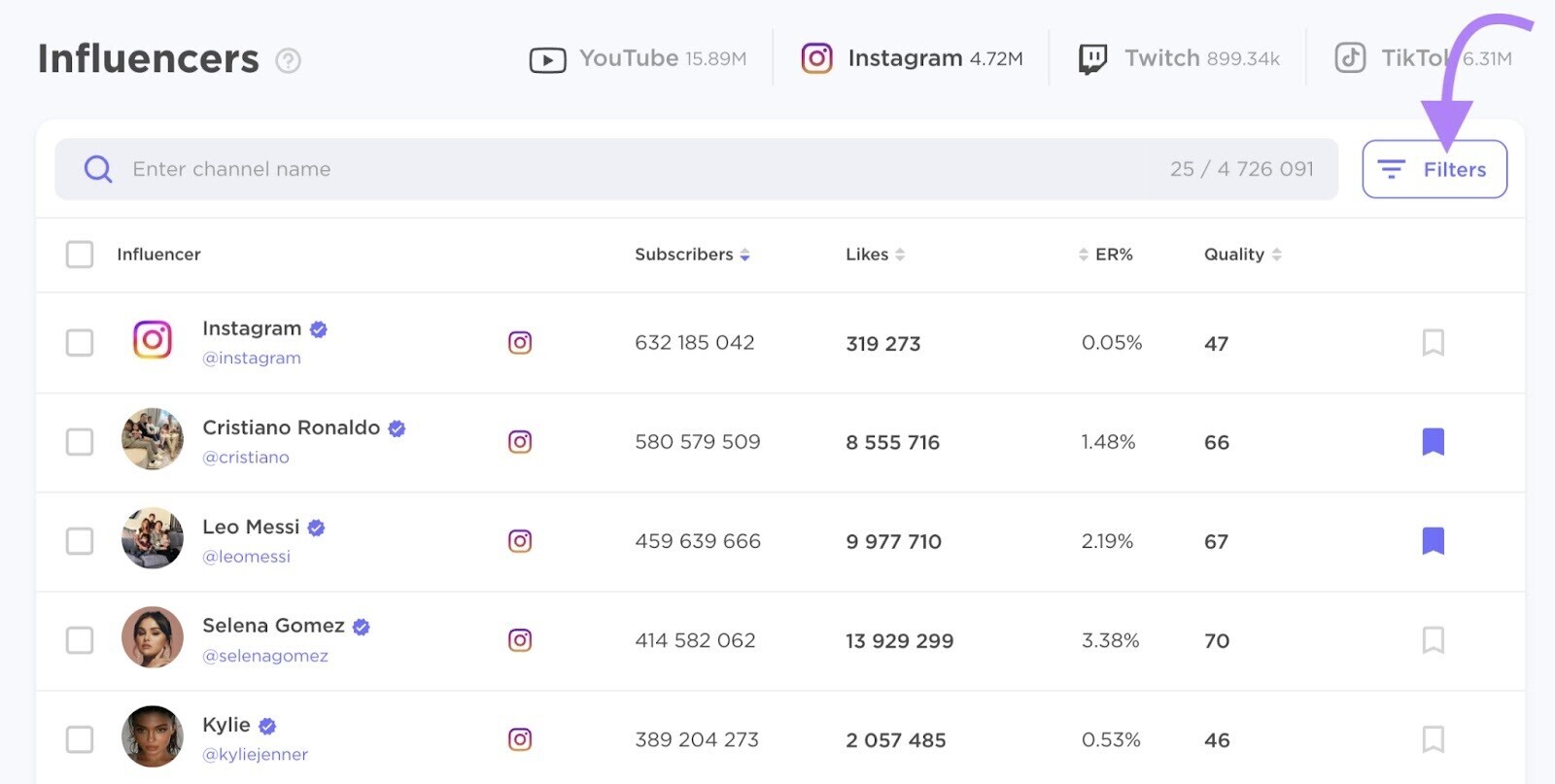Select Leo Messi's row checkbox
This screenshot has height=784, width=1555.
(80, 540)
